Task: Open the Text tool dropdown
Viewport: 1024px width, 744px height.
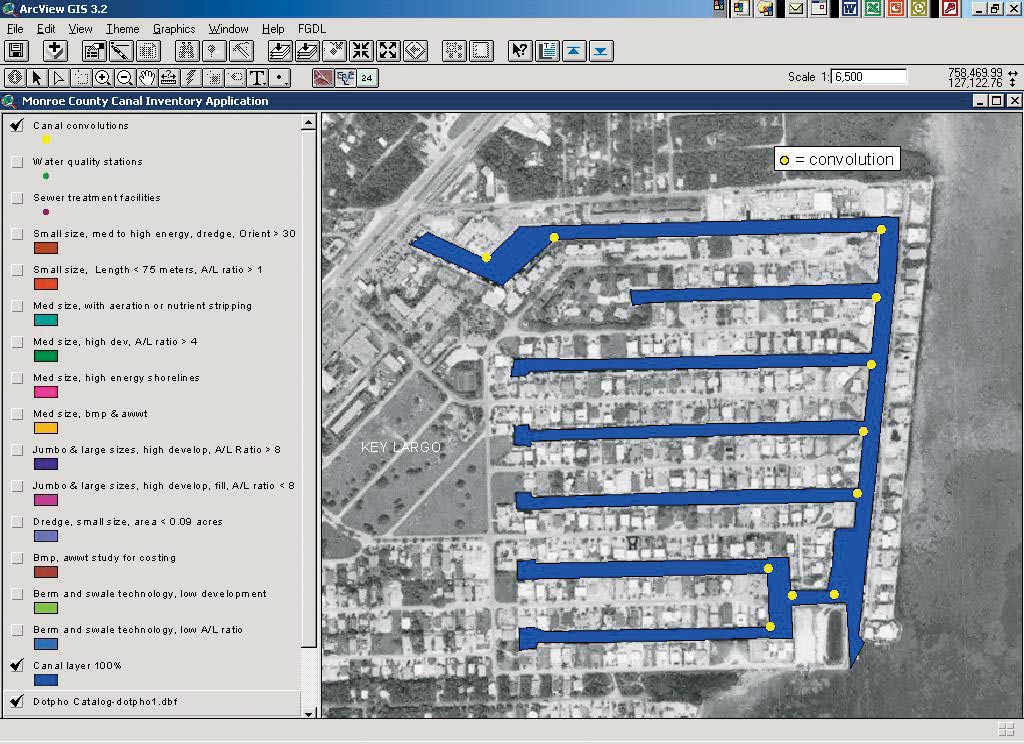Action: coord(257,78)
